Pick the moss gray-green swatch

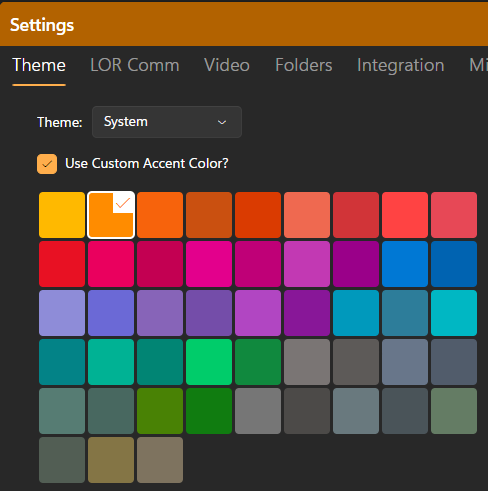(x=454, y=411)
